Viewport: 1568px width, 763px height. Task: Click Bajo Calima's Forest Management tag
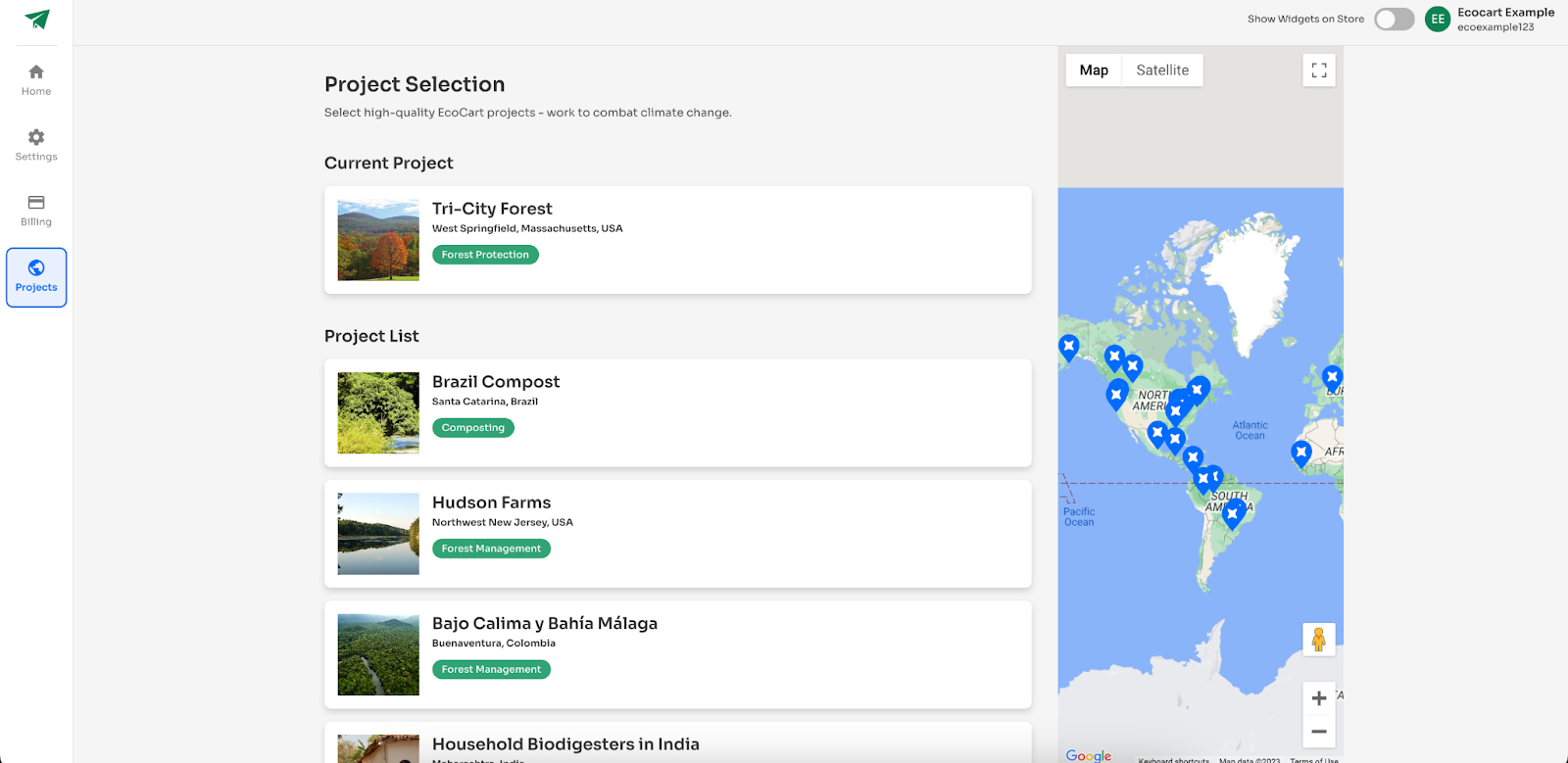pyautogui.click(x=491, y=669)
